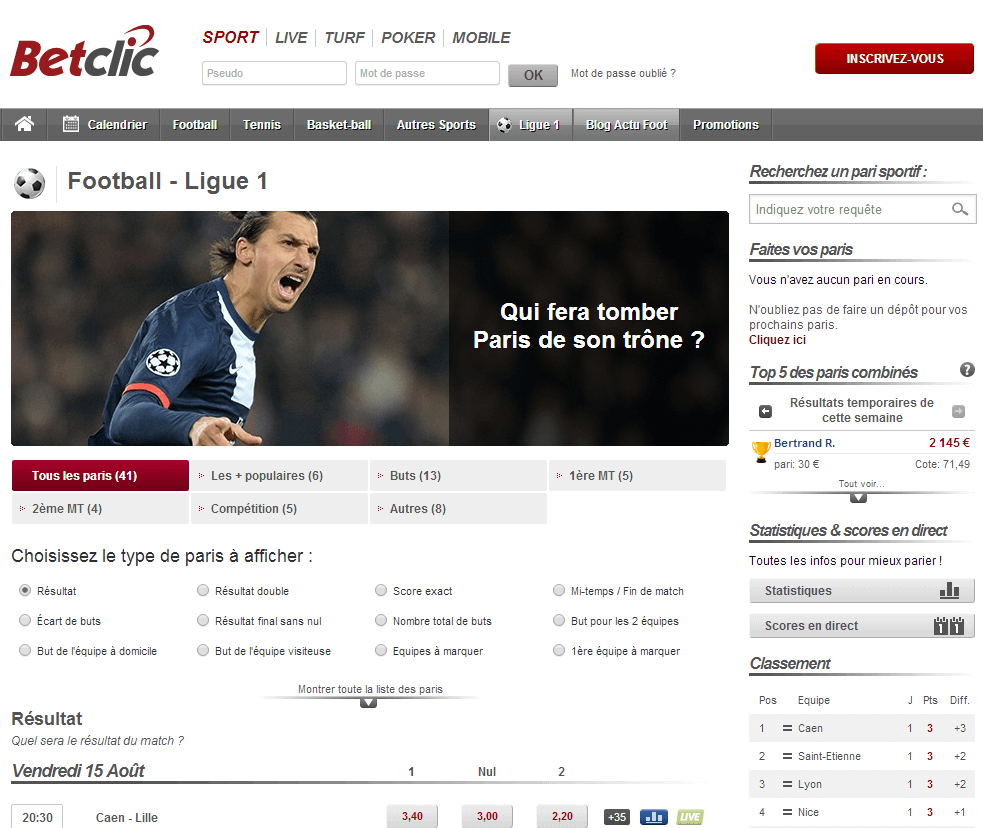The height and width of the screenshot is (828, 983).
Task: Follow the Cliquez ici deposit link
Action: click(x=777, y=340)
